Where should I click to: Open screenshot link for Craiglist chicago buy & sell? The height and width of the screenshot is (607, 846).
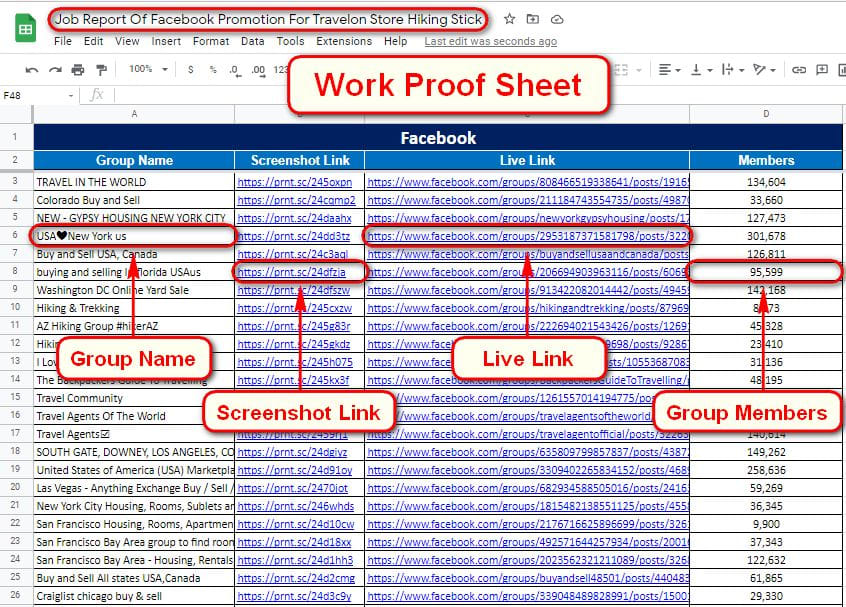point(294,596)
